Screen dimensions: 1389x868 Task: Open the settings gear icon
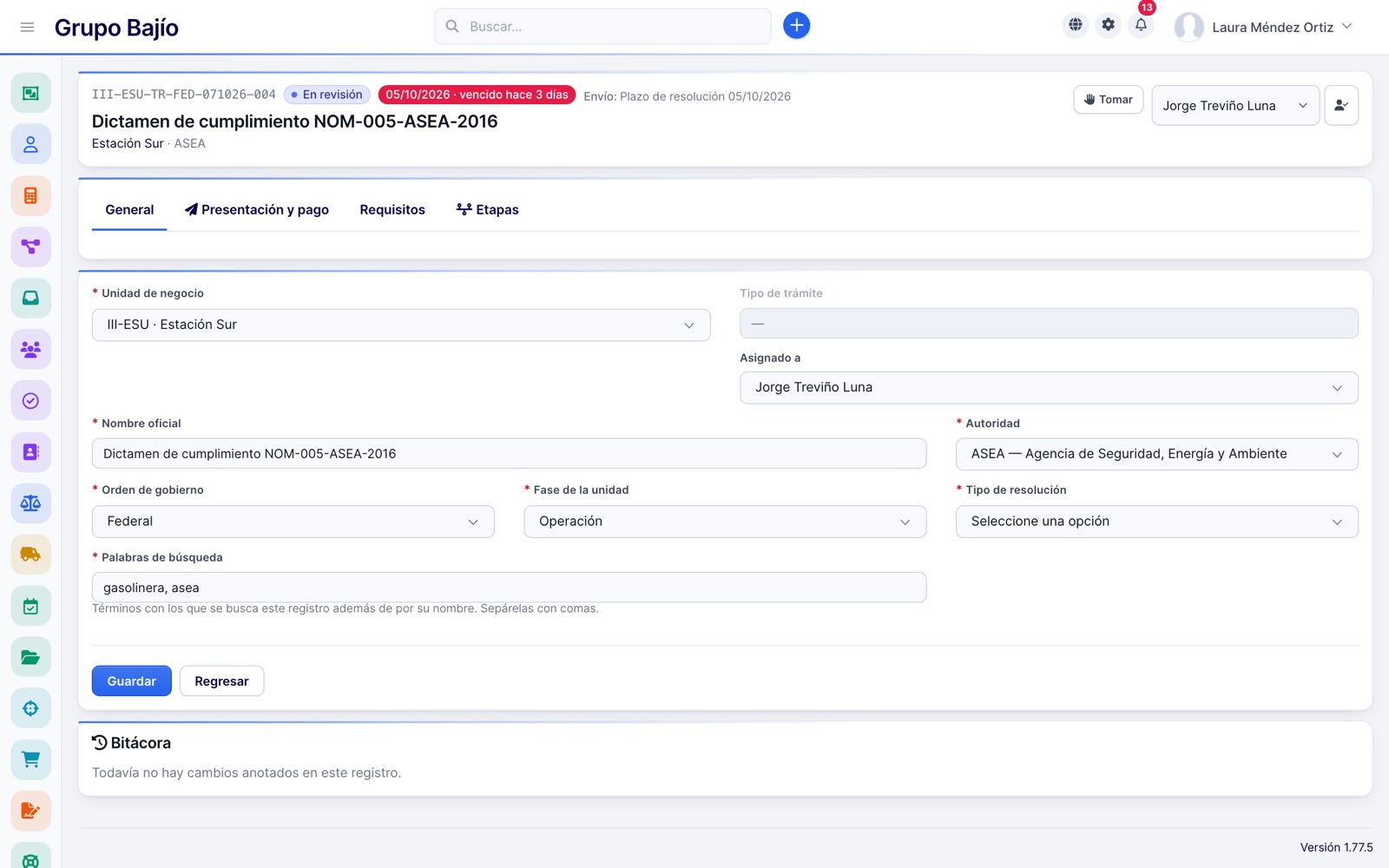(x=1108, y=25)
